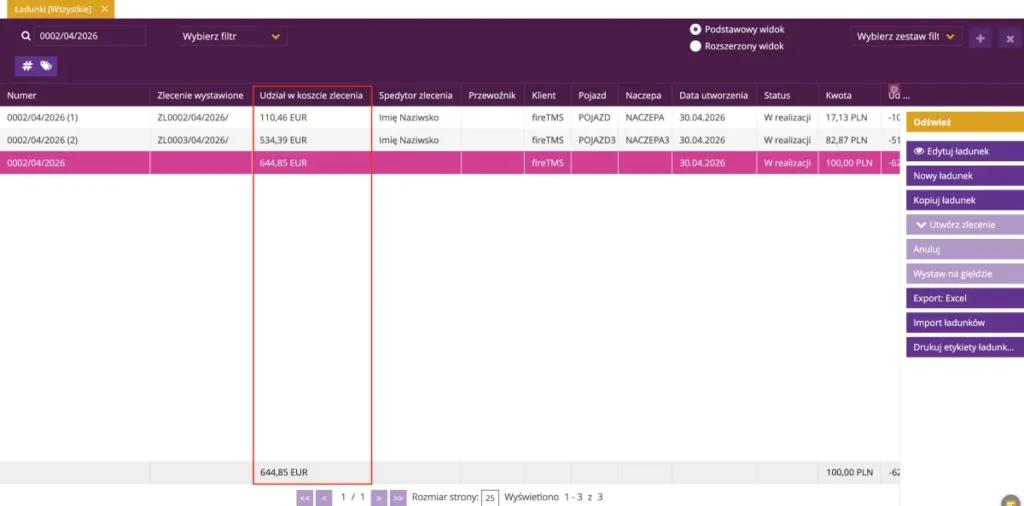This screenshot has height=506, width=1024.
Task: Open the Wybierz filtr dropdown
Action: pyautogui.click(x=231, y=37)
